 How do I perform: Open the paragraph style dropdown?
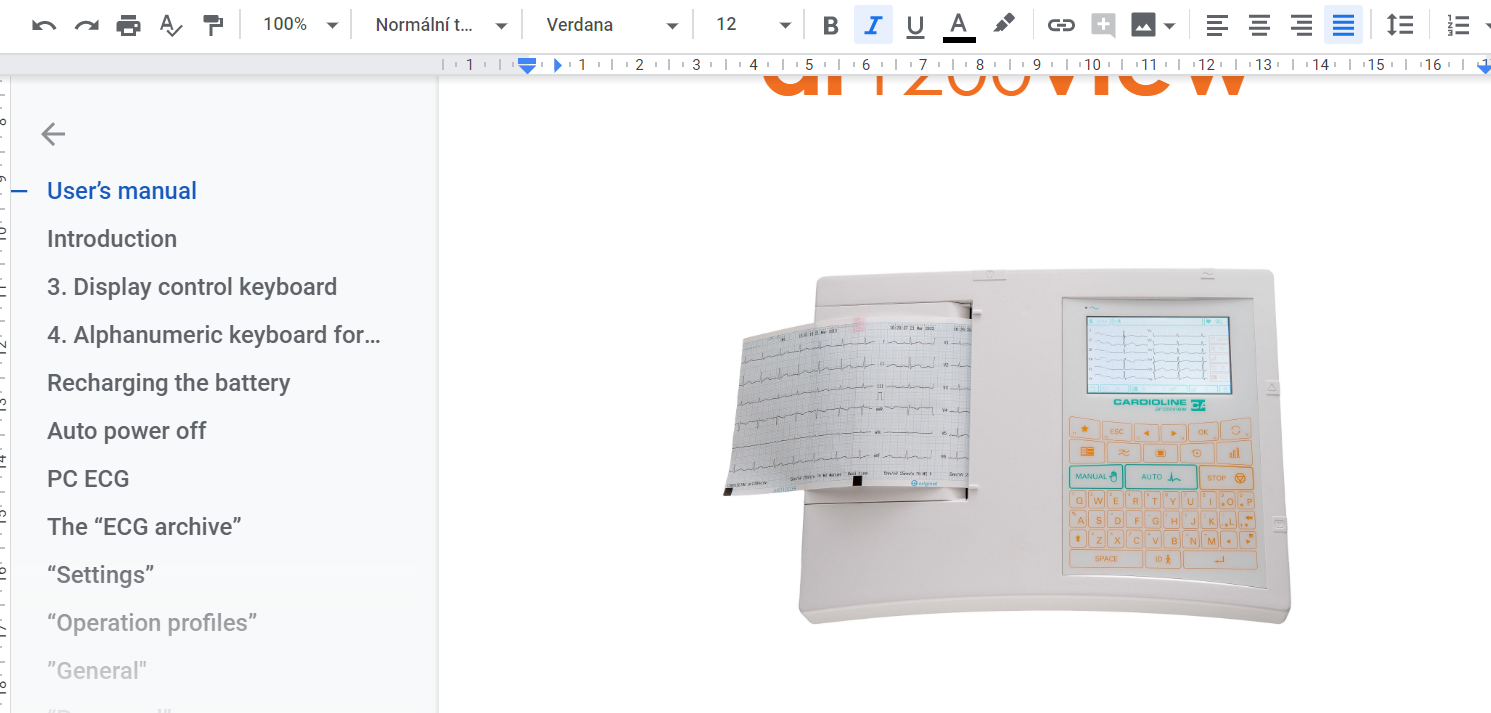tap(441, 25)
